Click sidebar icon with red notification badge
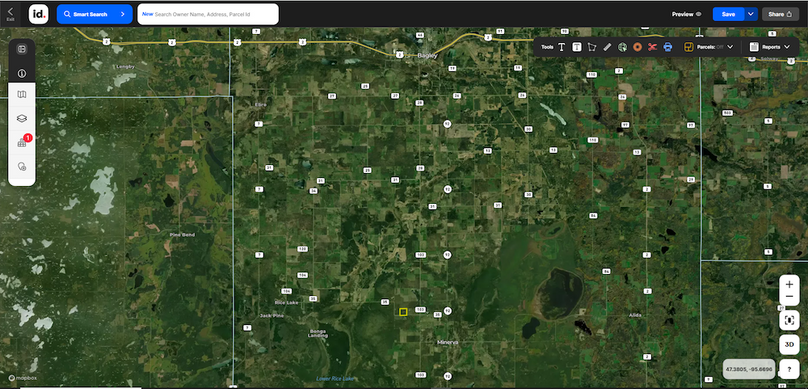Image resolution: width=808 pixels, height=389 pixels. tap(23, 142)
